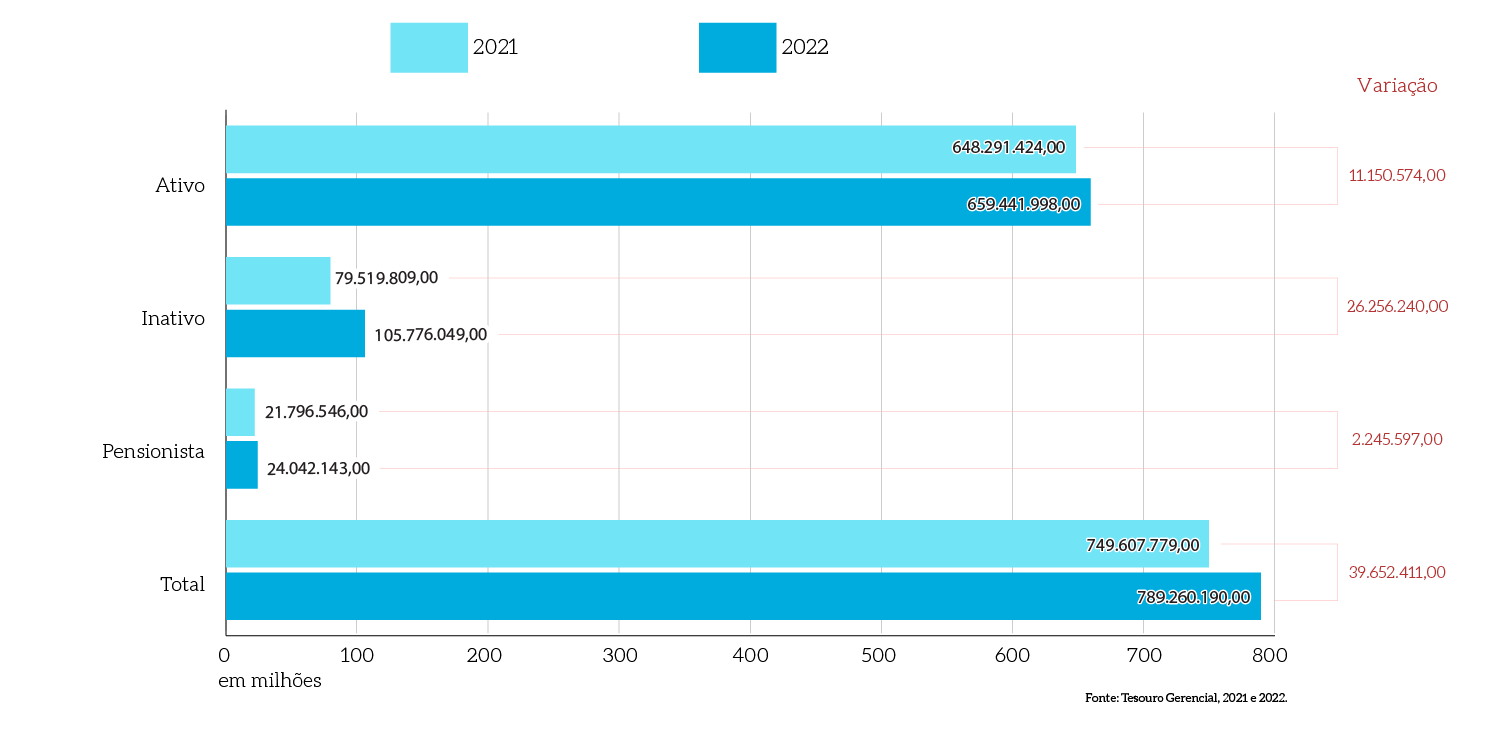The width and height of the screenshot is (1500, 753).
Task: Click the Fonte: Tesouro Gerencial citation text
Action: (x=1186, y=698)
